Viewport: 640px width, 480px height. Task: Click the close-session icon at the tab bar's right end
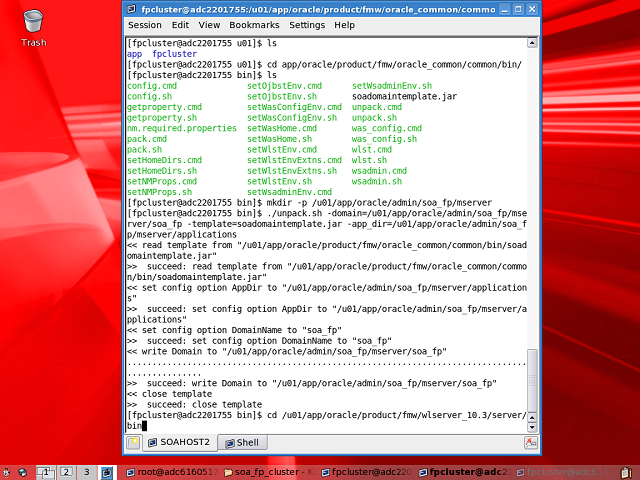pyautogui.click(x=531, y=443)
